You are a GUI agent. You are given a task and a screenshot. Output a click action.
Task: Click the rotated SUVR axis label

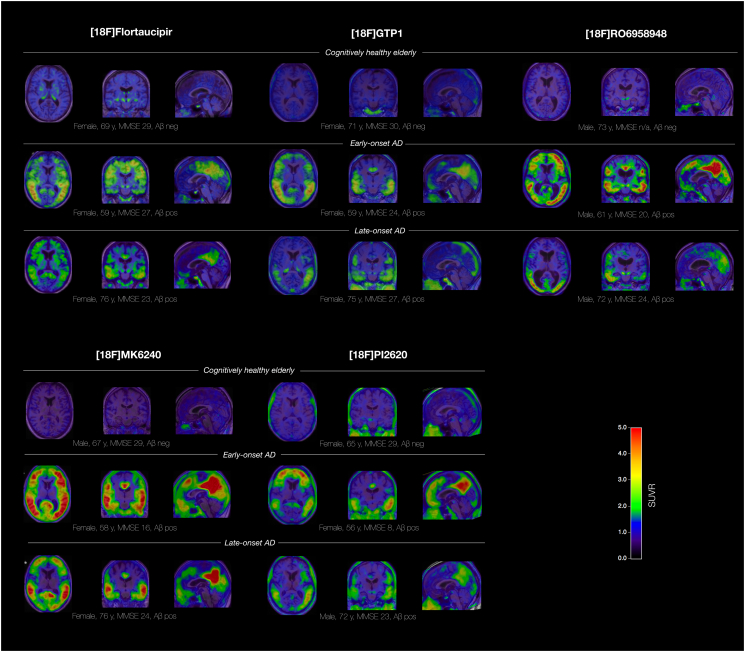coord(652,495)
